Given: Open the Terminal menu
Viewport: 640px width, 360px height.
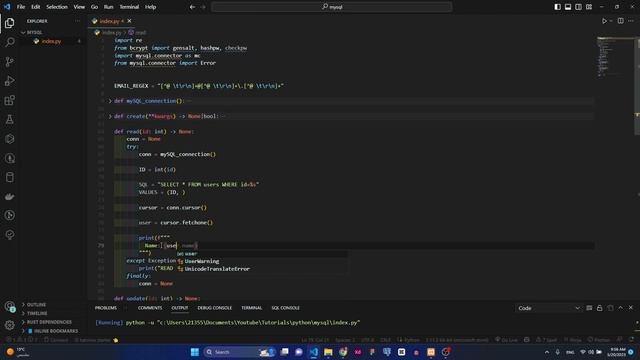Looking at the screenshot, I should [129, 7].
